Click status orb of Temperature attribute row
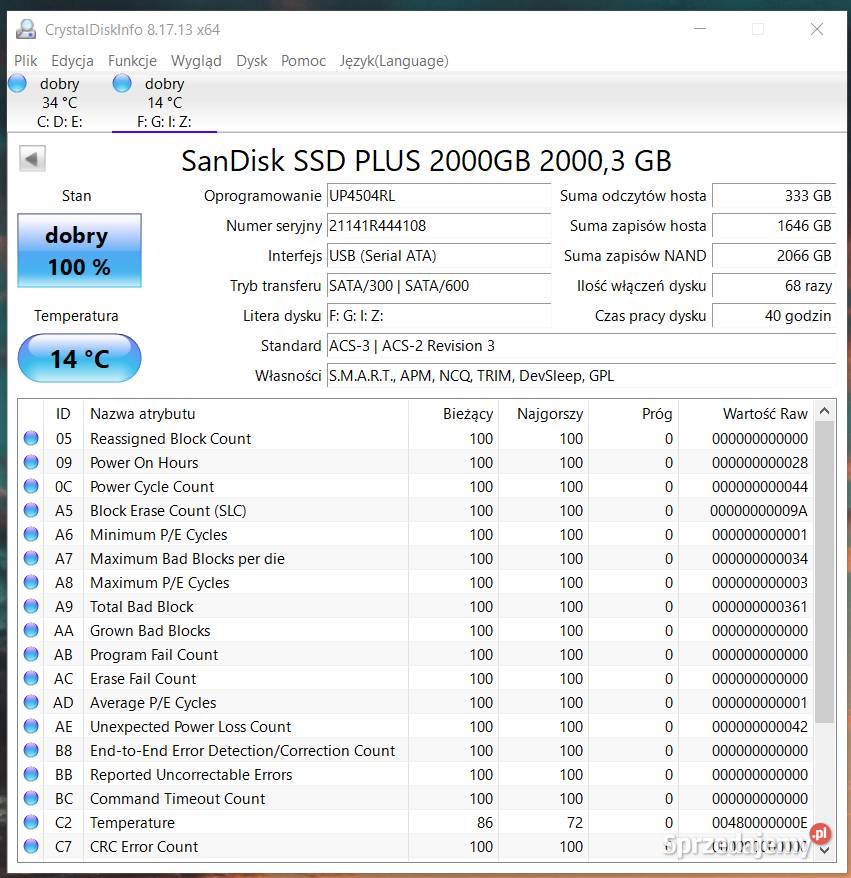The height and width of the screenshot is (878, 851). [31, 822]
